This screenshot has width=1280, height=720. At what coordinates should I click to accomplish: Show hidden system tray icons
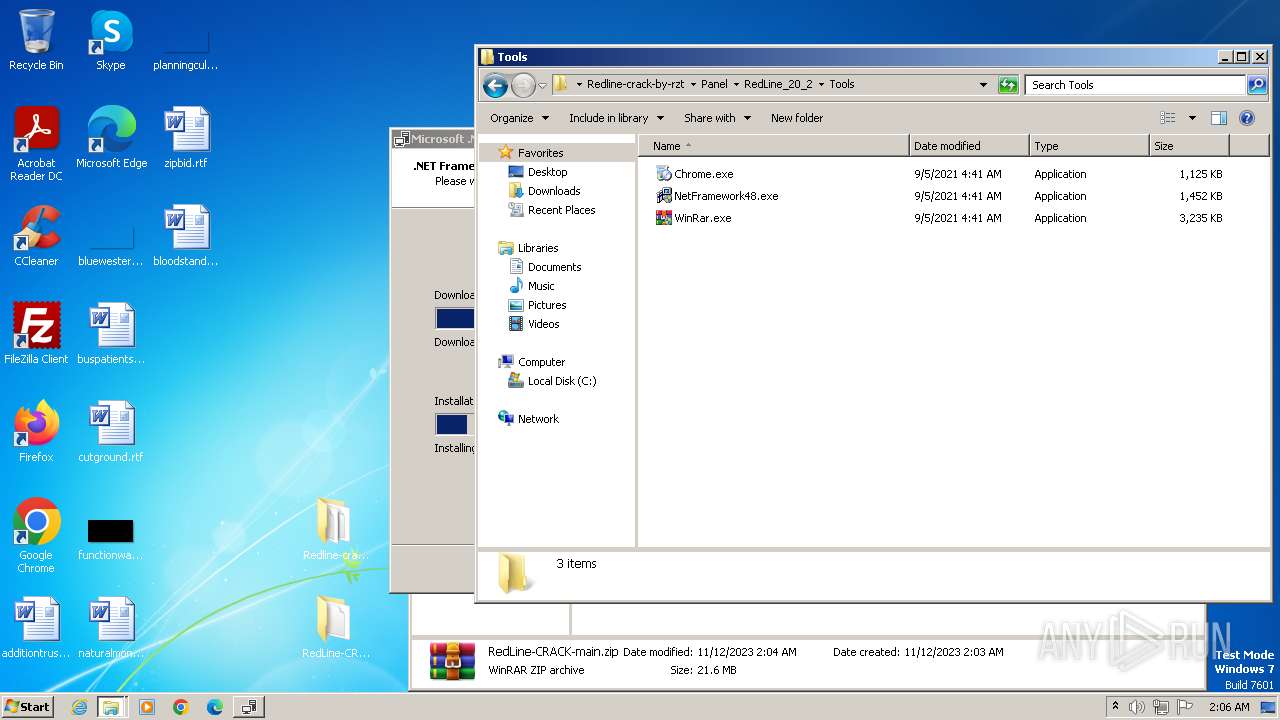pyautogui.click(x=1115, y=707)
